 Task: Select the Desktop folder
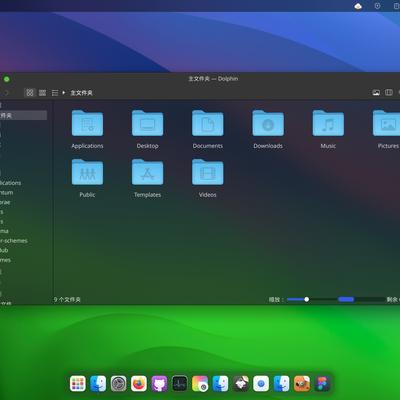point(147,129)
